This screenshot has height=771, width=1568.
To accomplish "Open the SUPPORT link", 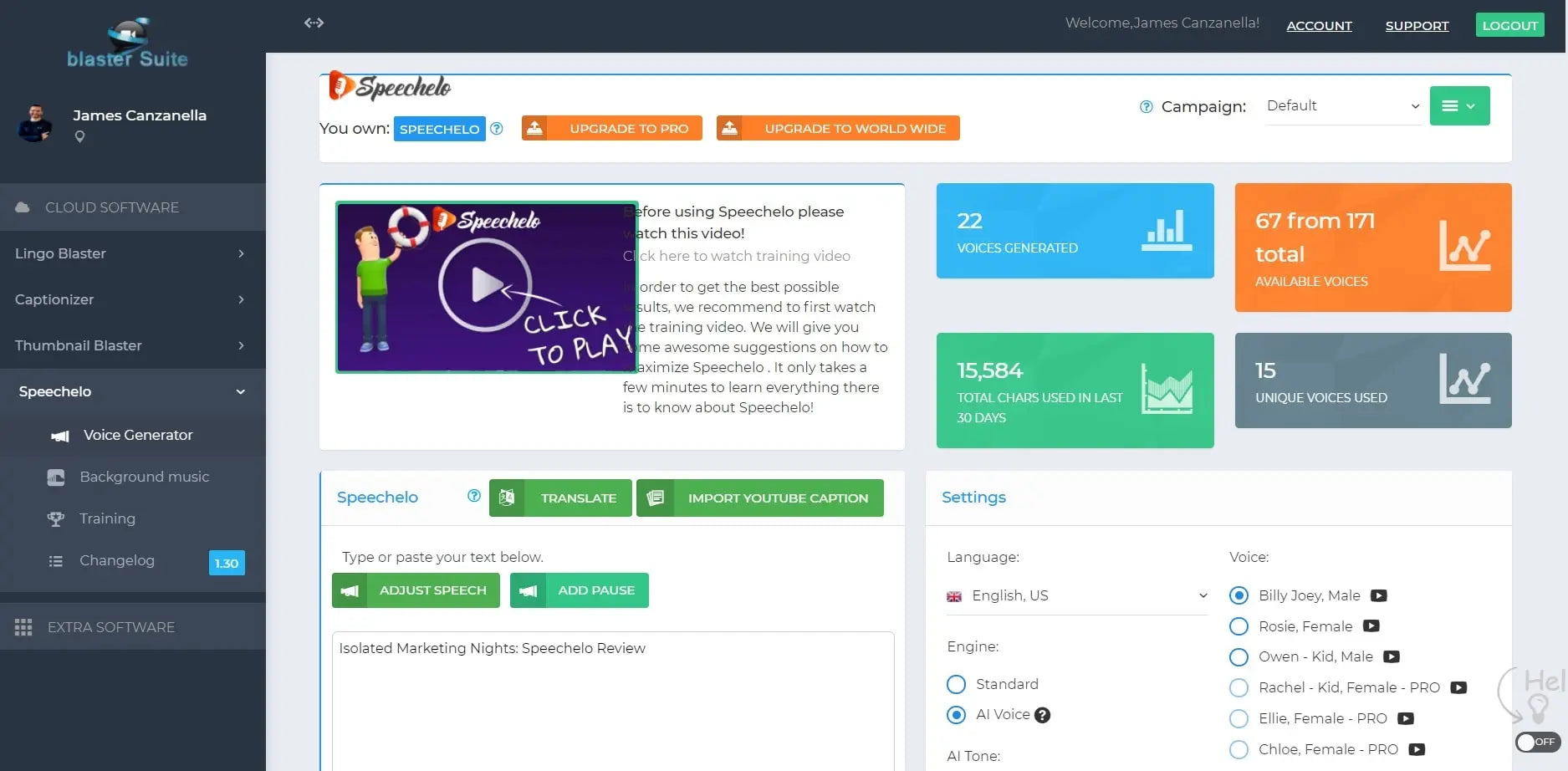I will (1417, 26).
